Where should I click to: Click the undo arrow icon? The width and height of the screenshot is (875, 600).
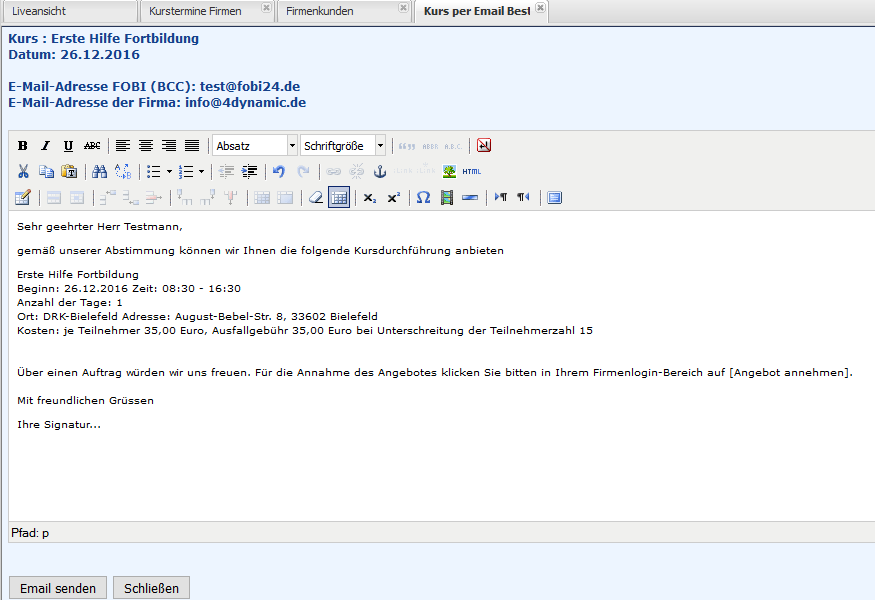[279, 172]
